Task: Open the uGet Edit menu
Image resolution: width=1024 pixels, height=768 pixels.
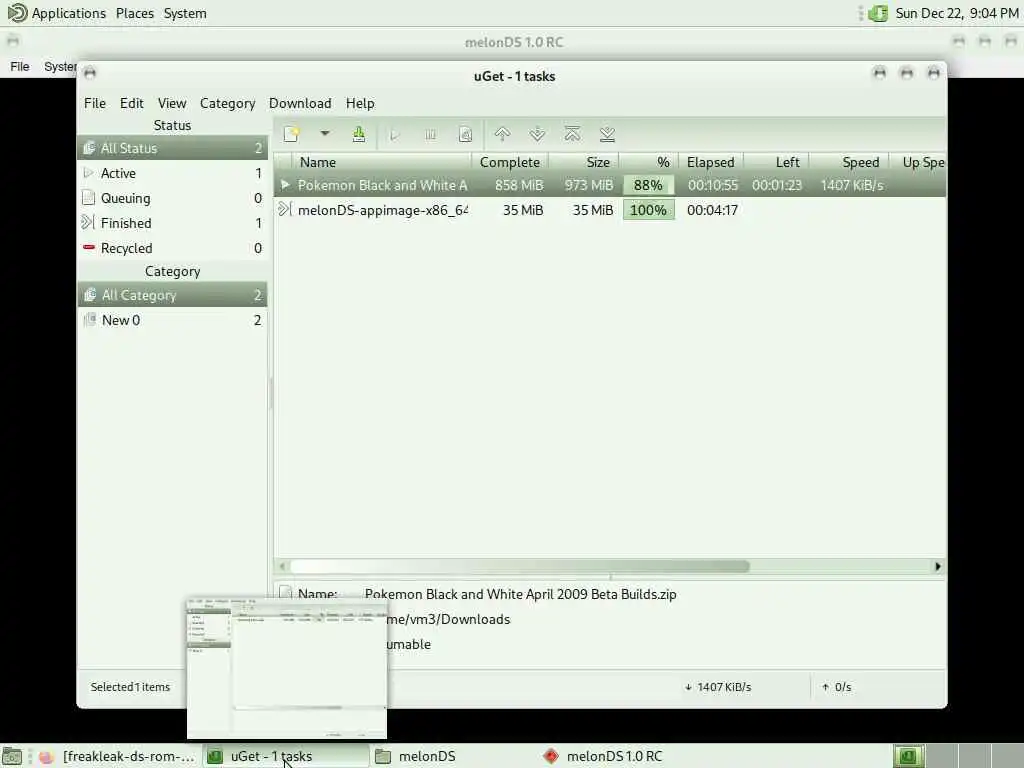Action: click(x=131, y=103)
